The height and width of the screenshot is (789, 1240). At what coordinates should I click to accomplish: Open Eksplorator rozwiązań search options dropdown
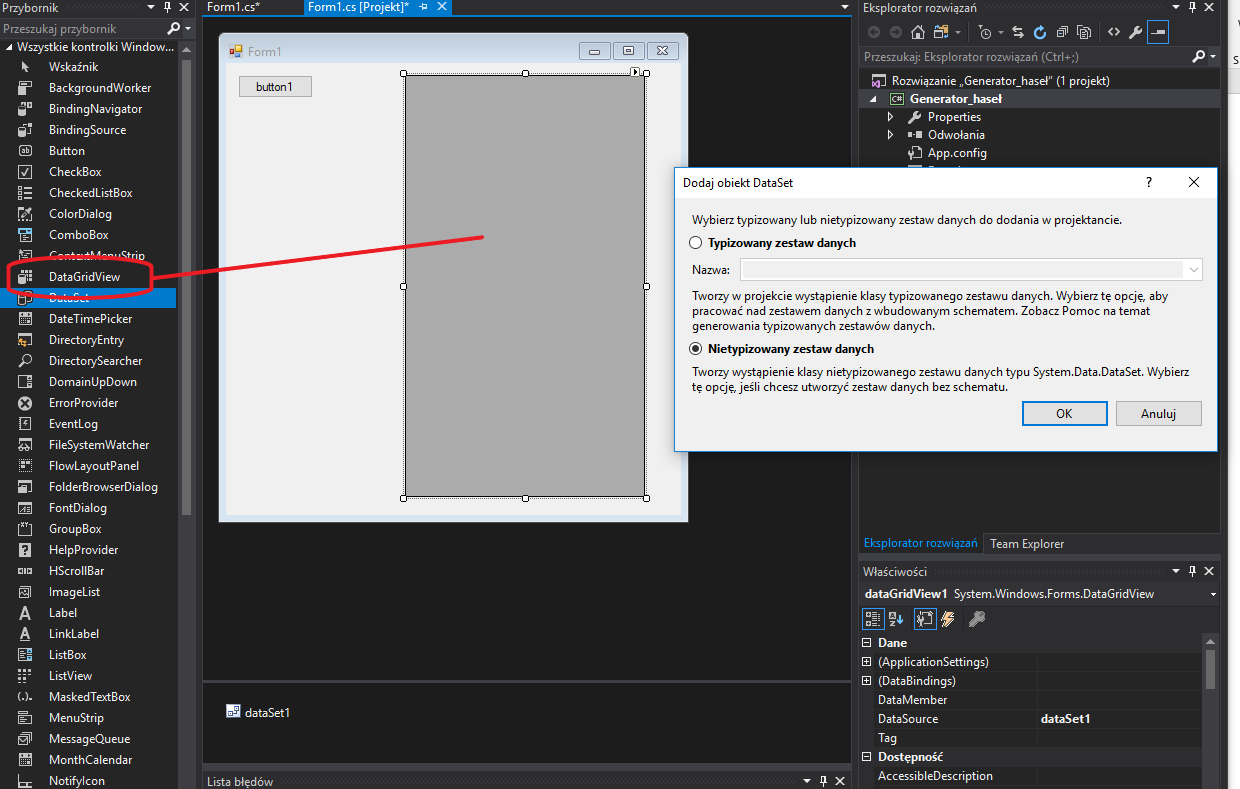(x=1212, y=57)
